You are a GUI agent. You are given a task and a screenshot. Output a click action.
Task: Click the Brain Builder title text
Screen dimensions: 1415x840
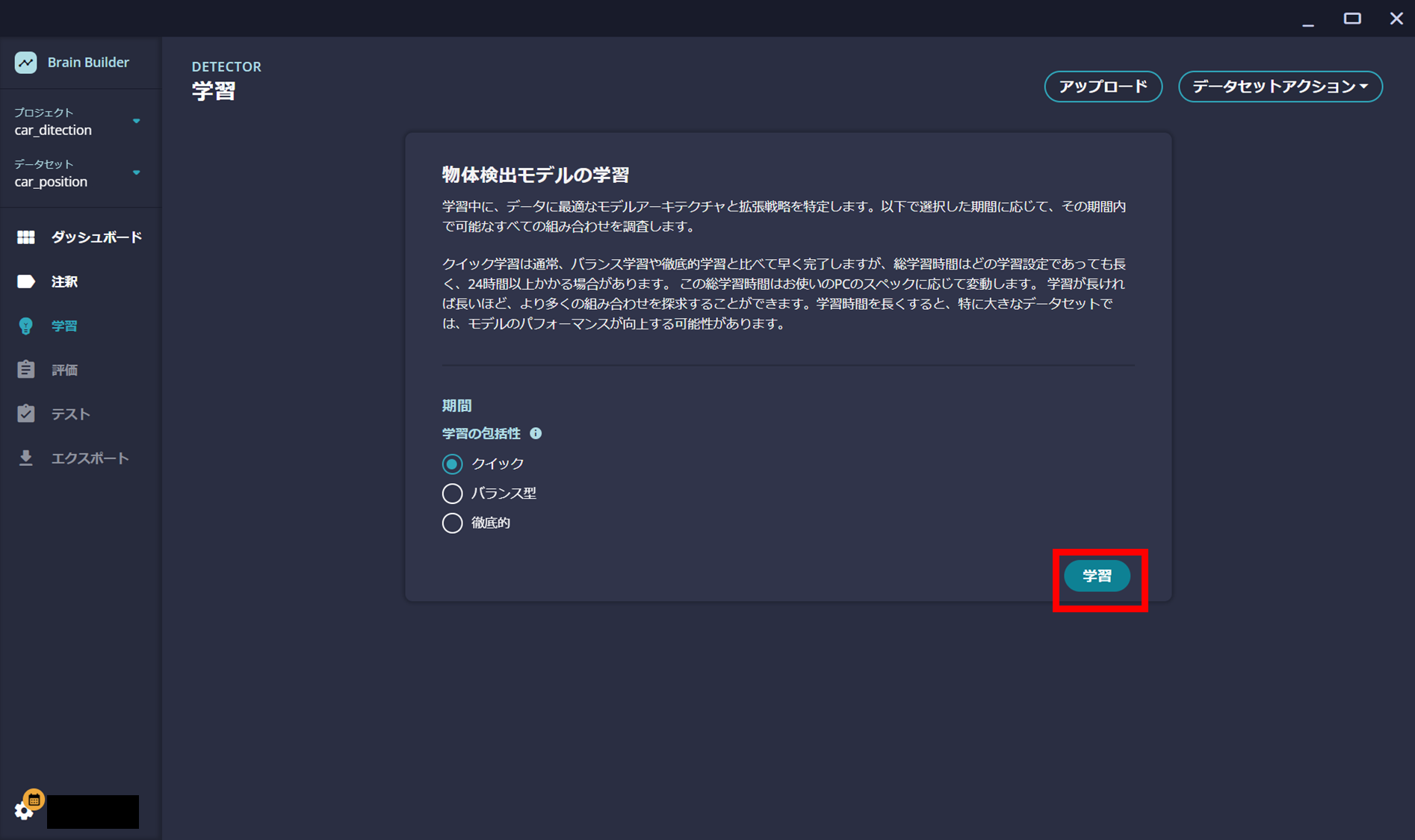point(88,63)
